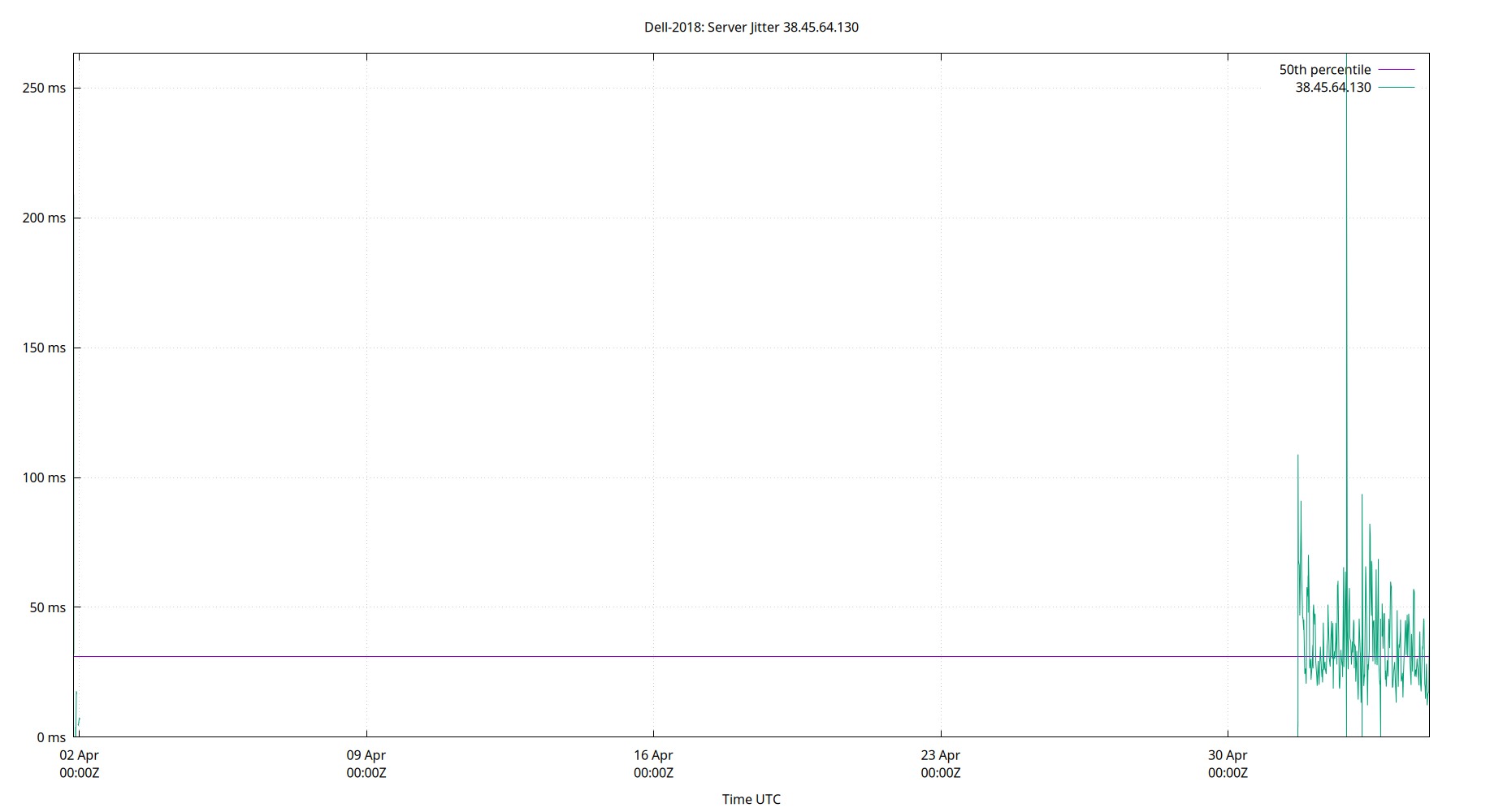Click the purple 50th percentile legend line sample
The image size is (1503, 812).
coord(1397,70)
